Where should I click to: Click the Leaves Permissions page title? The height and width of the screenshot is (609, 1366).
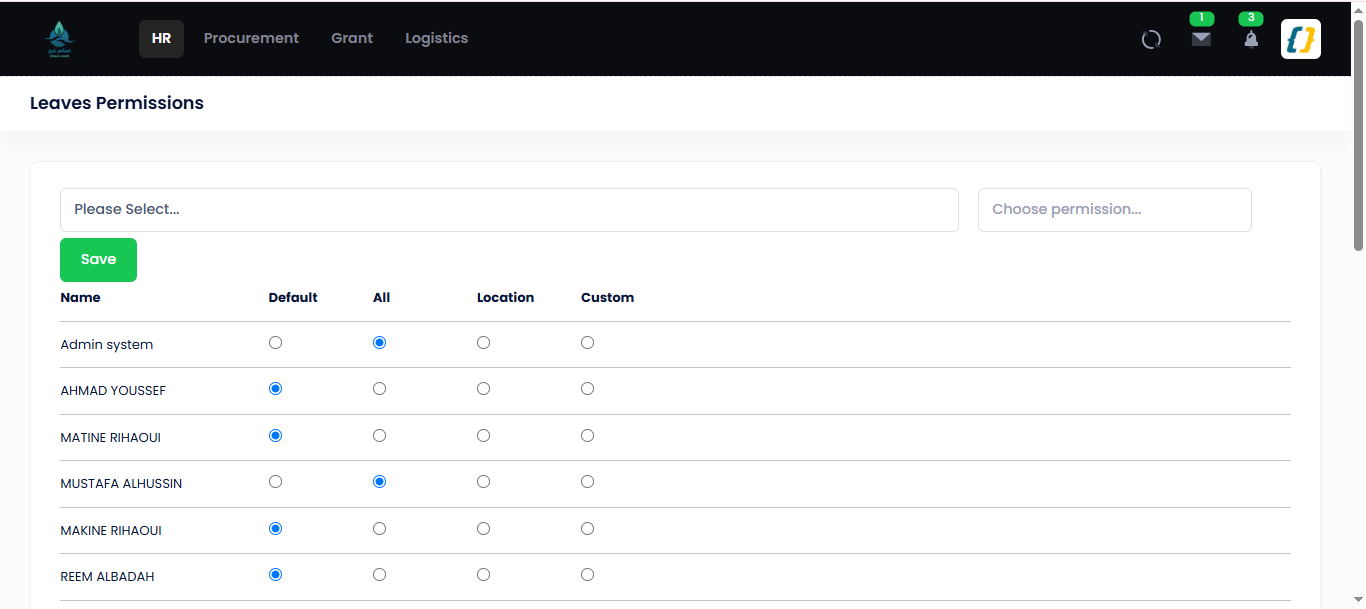pyautogui.click(x=117, y=103)
